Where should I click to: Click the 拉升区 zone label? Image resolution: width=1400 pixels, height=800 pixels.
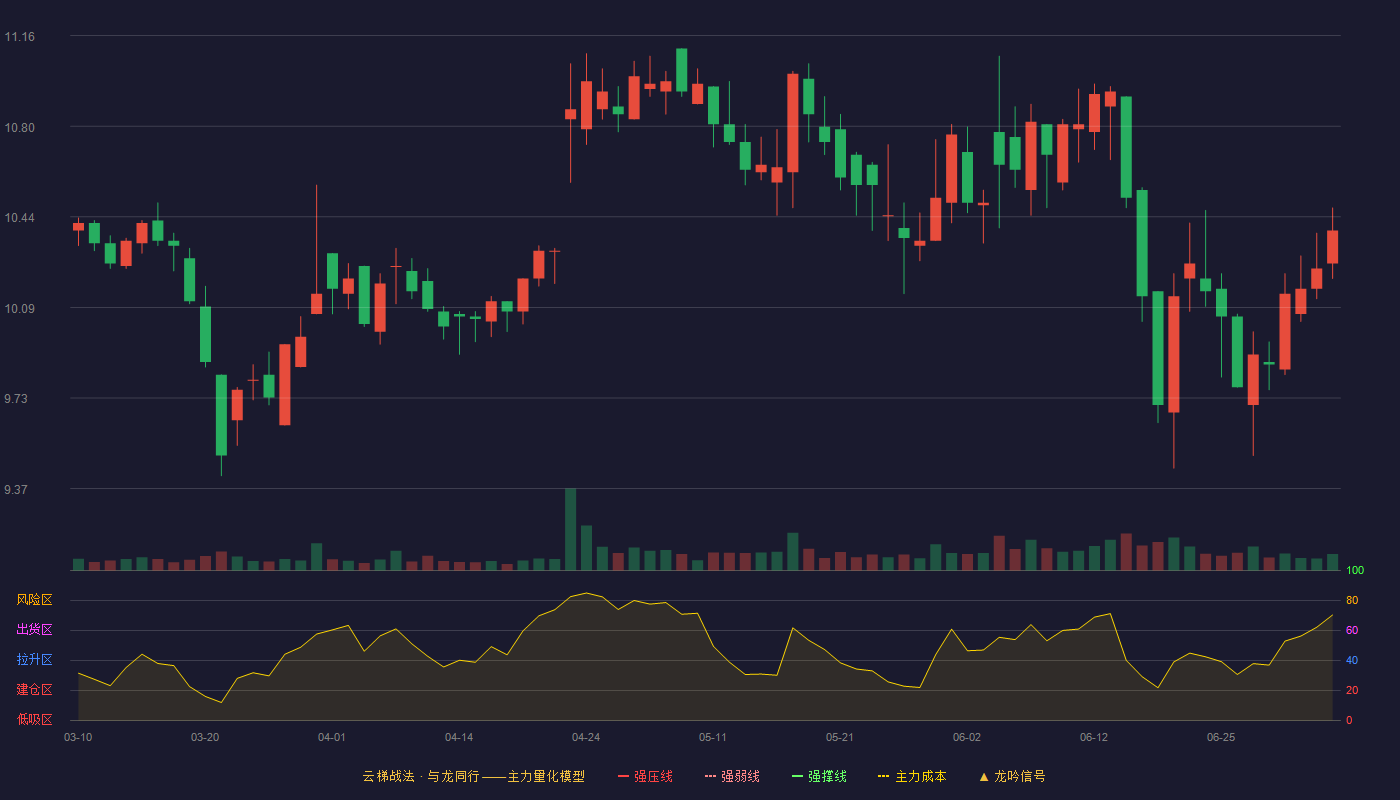click(x=34, y=660)
